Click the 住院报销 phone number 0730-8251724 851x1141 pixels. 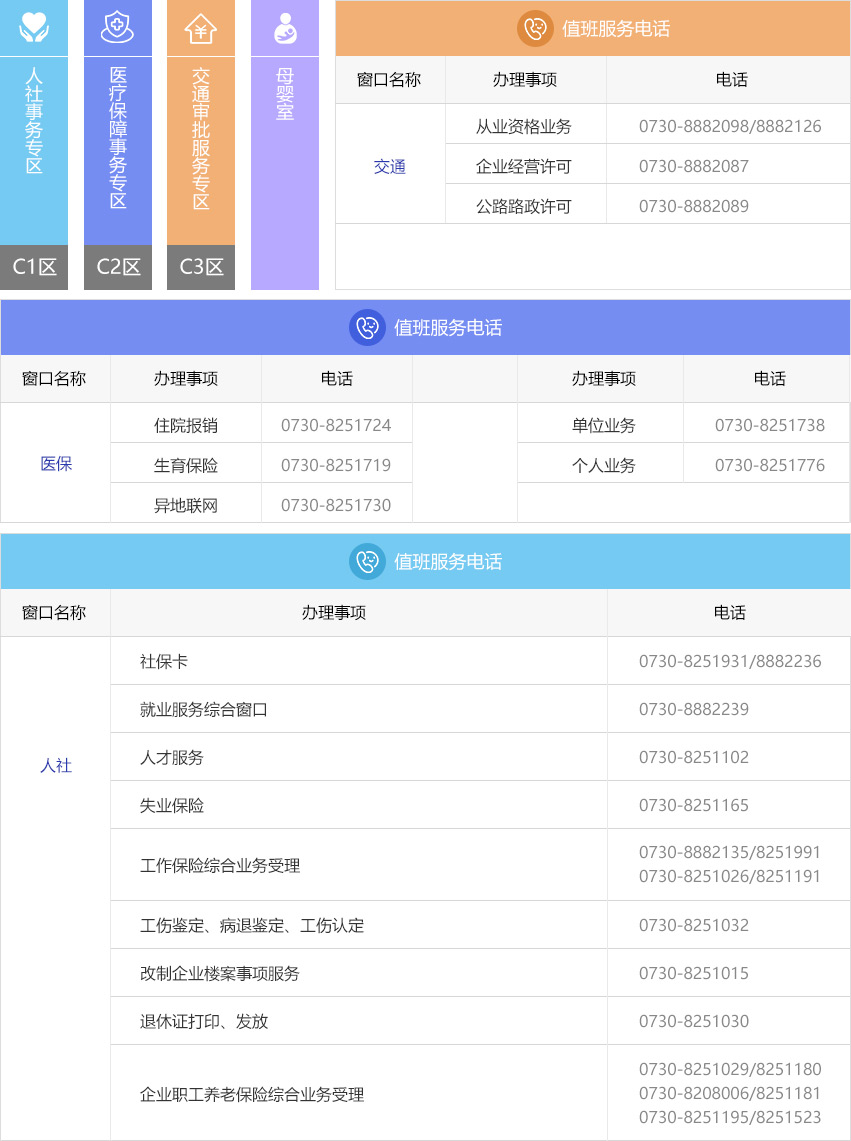tap(336, 425)
